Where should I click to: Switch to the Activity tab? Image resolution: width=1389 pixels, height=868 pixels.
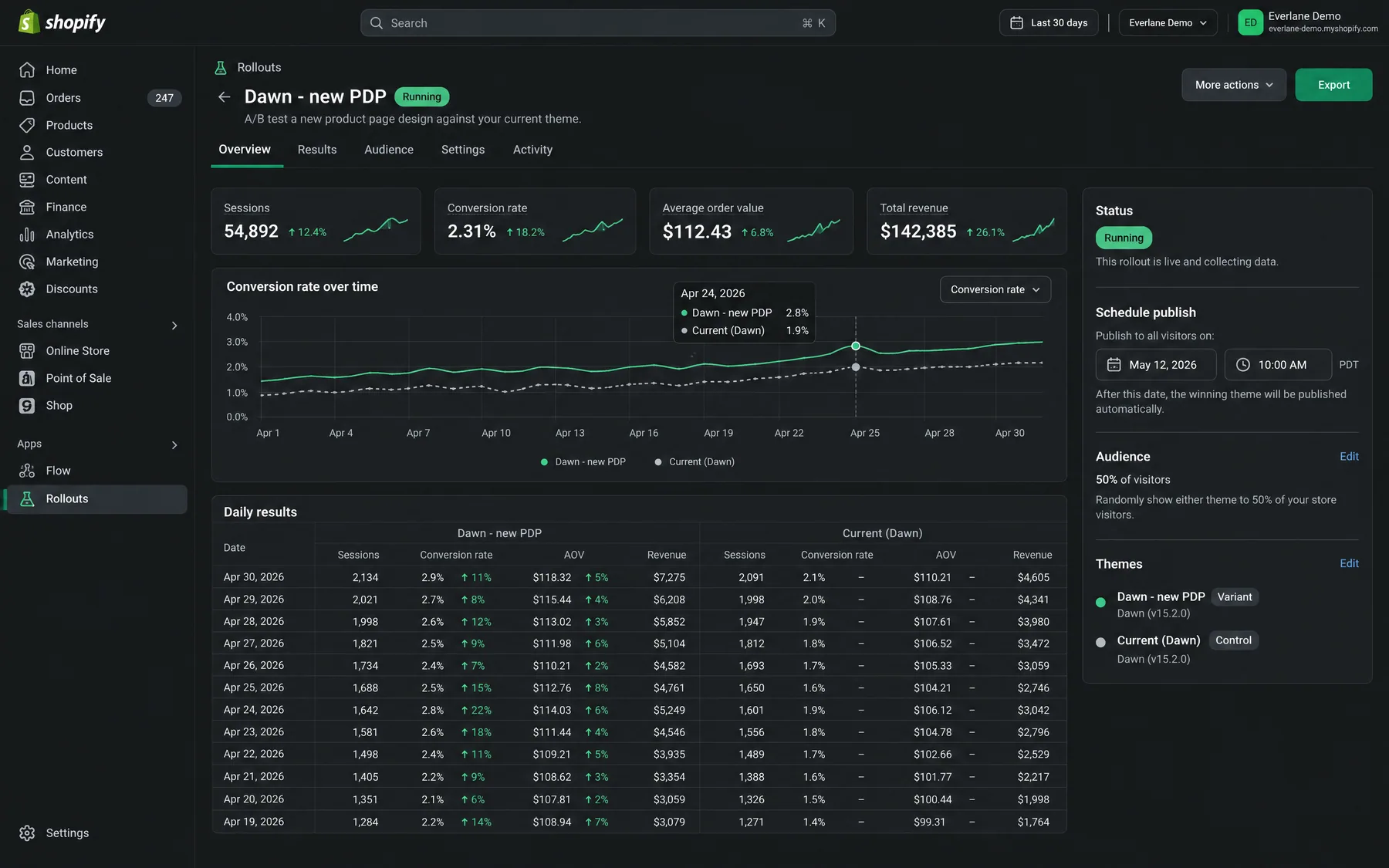tap(532, 150)
